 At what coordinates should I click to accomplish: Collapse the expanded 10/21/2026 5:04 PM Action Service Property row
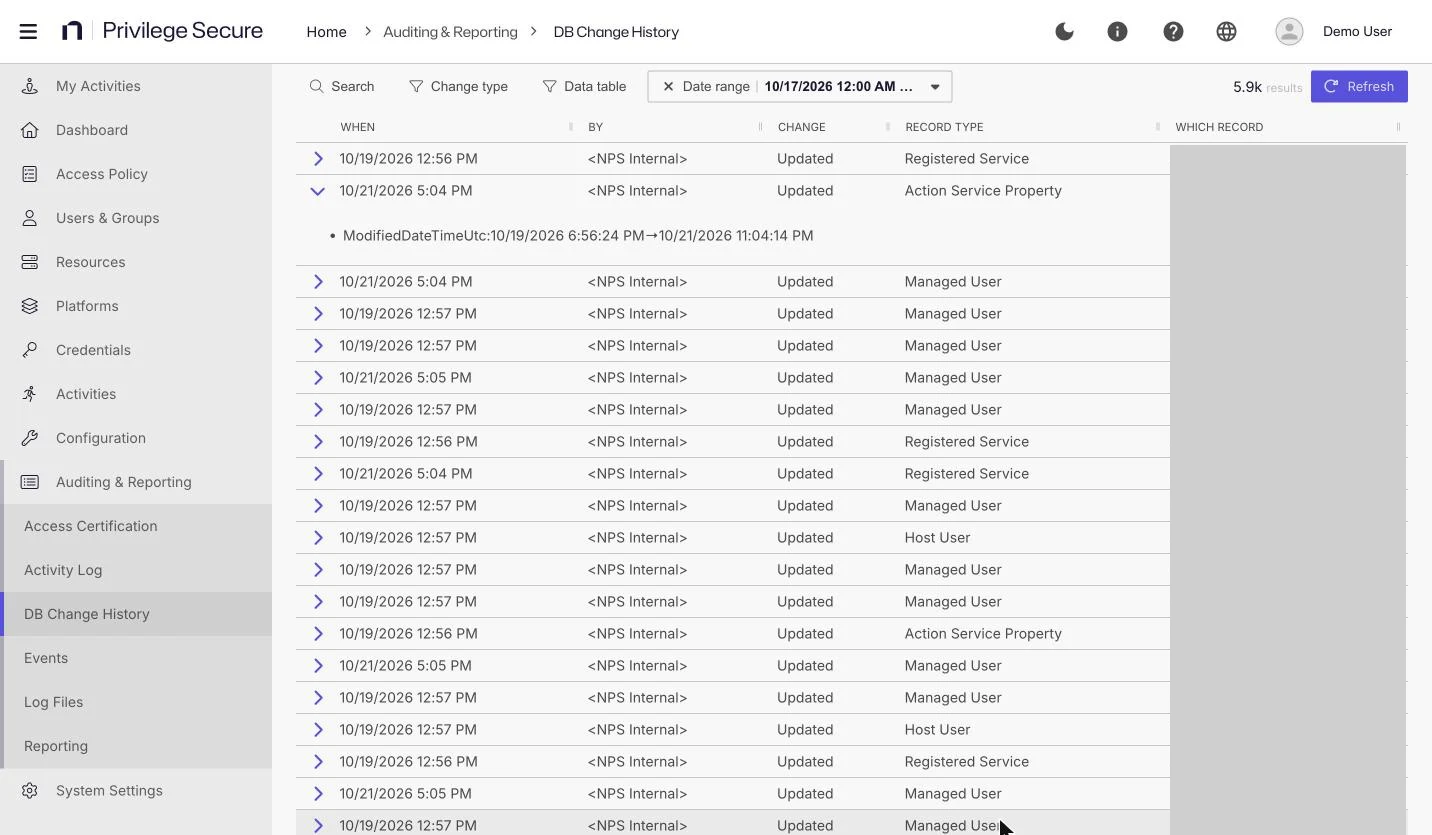coord(317,191)
